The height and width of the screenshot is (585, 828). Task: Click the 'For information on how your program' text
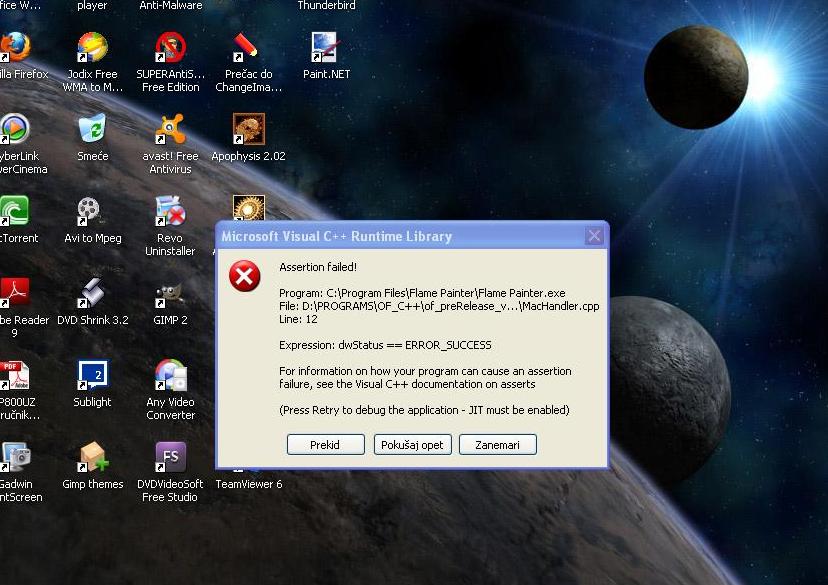[x=425, y=378]
